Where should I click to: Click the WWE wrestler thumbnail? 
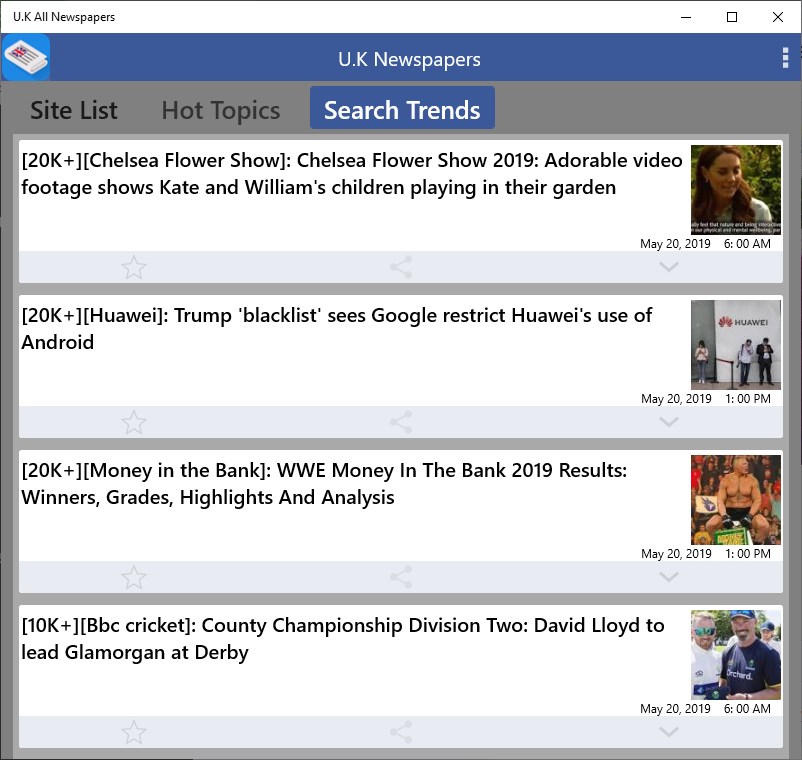pos(736,500)
